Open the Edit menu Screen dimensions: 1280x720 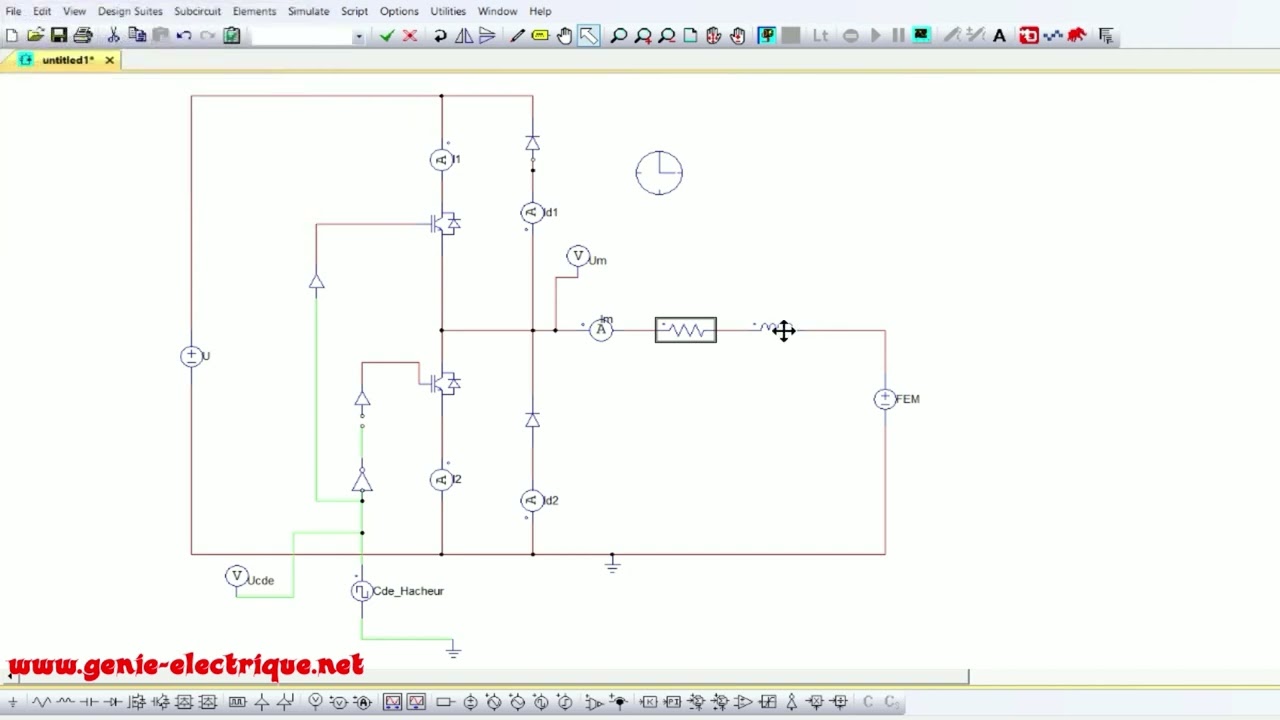click(42, 11)
